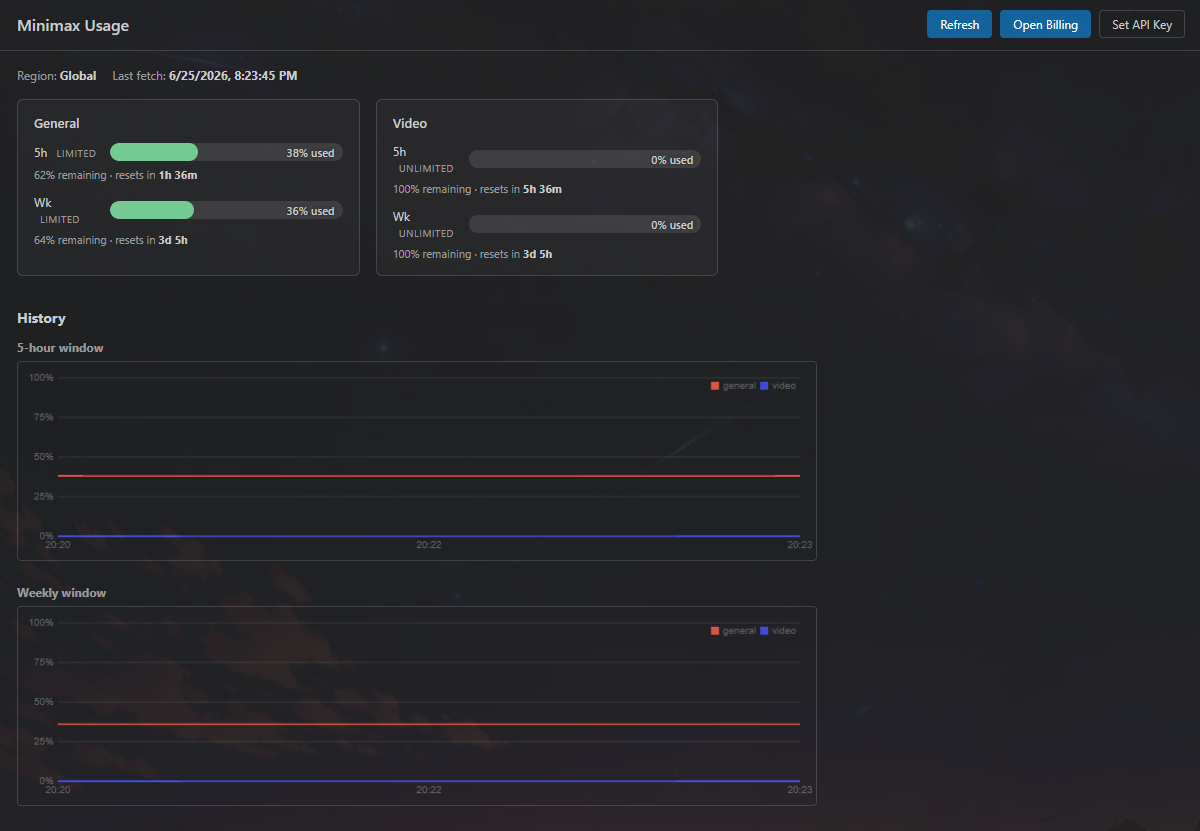Click 100% axis label in 5-hour chart
Screen dimensions: 1200x831
[x=41, y=377]
